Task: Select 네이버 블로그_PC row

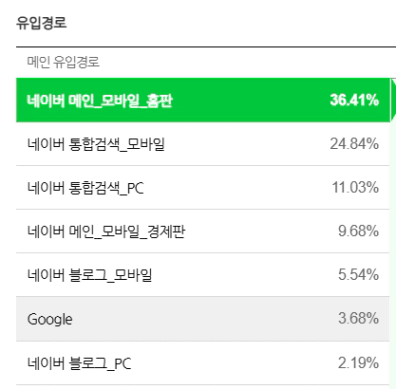Action: click(x=203, y=363)
